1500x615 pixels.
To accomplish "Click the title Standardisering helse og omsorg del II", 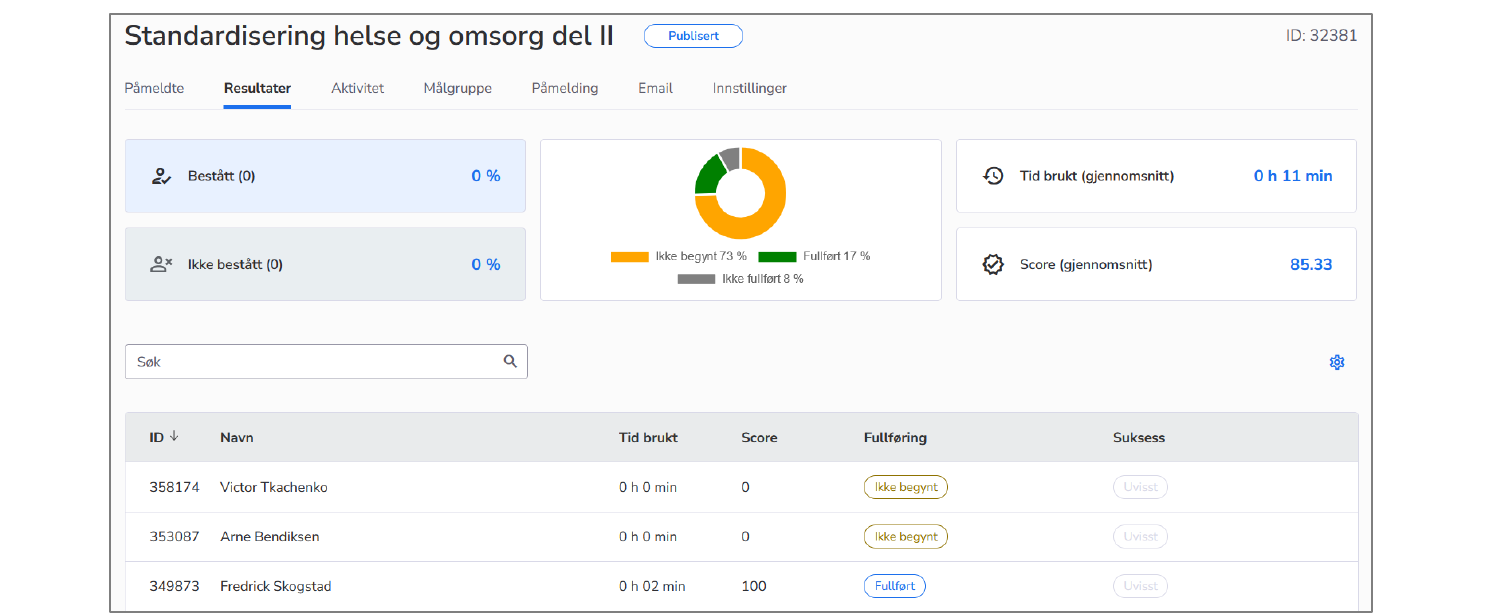I will pos(369,36).
